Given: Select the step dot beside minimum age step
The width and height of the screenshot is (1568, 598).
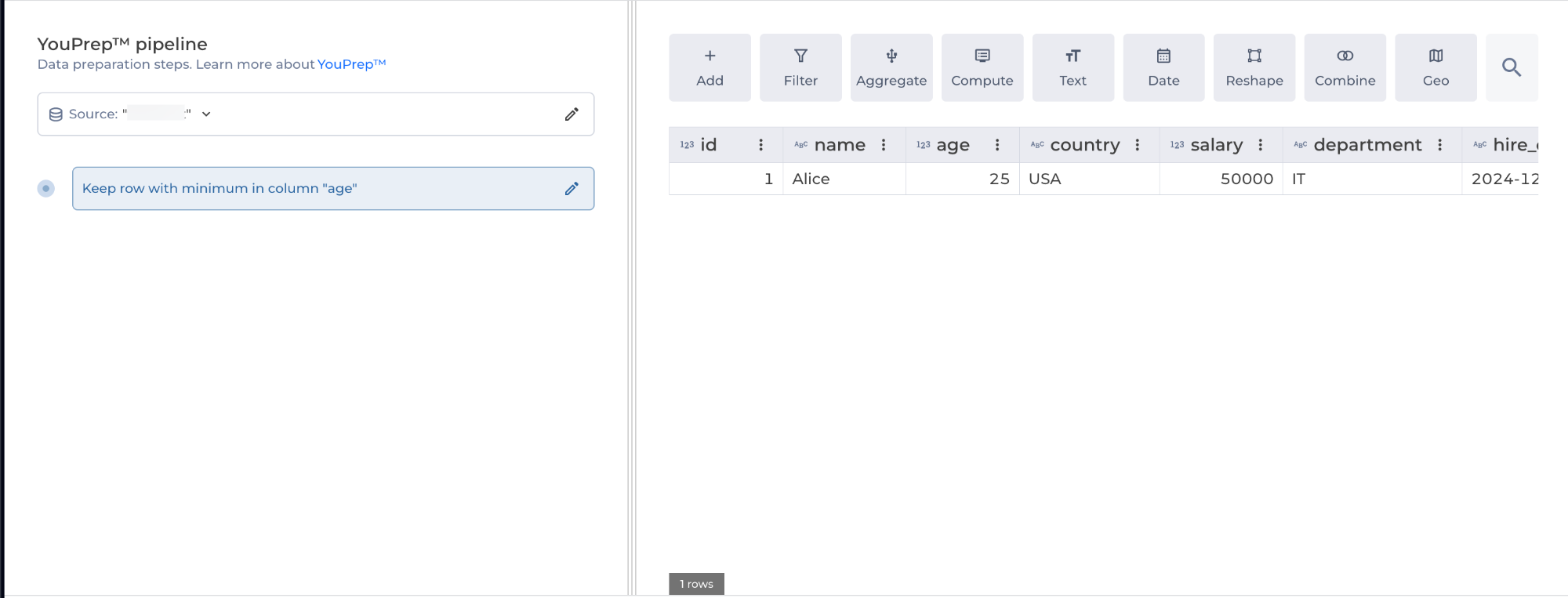Looking at the screenshot, I should coord(46,189).
